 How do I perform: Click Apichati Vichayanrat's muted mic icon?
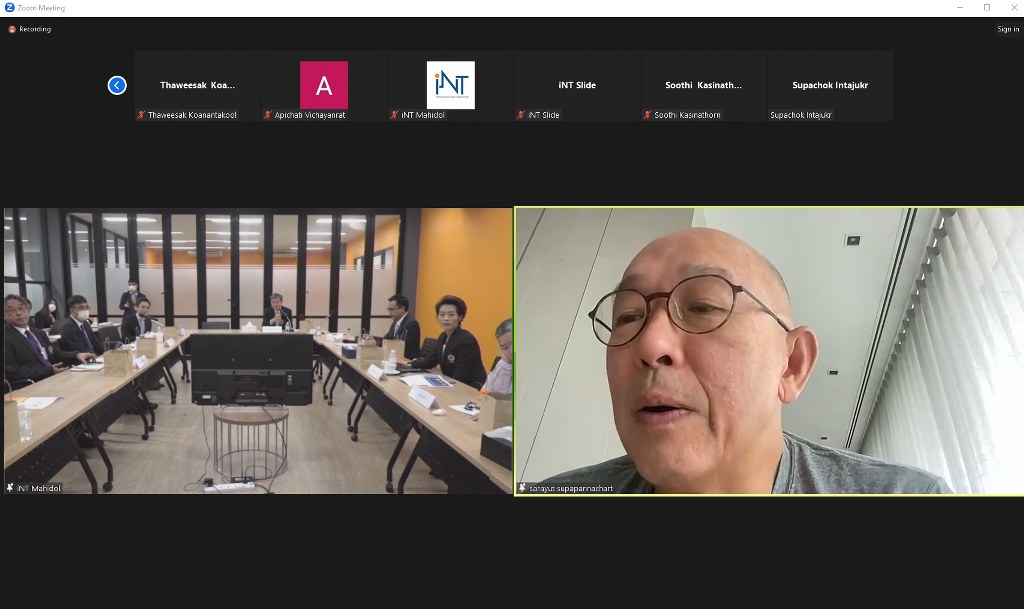click(x=267, y=115)
